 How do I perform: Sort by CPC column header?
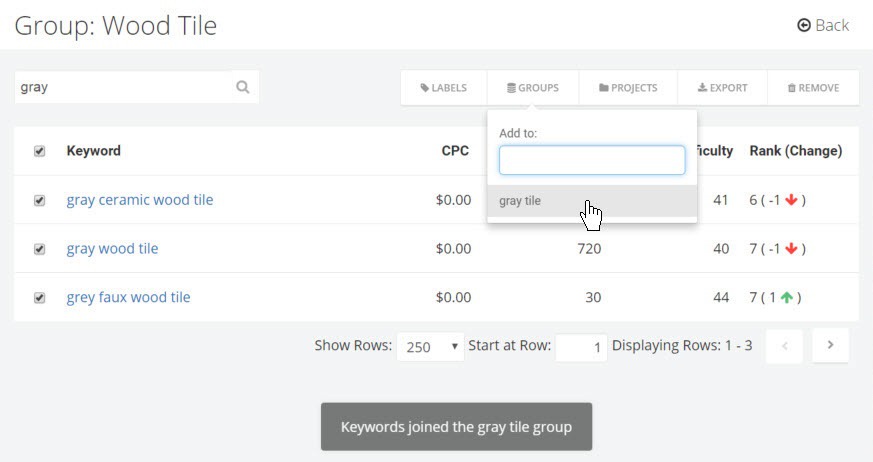click(x=455, y=151)
